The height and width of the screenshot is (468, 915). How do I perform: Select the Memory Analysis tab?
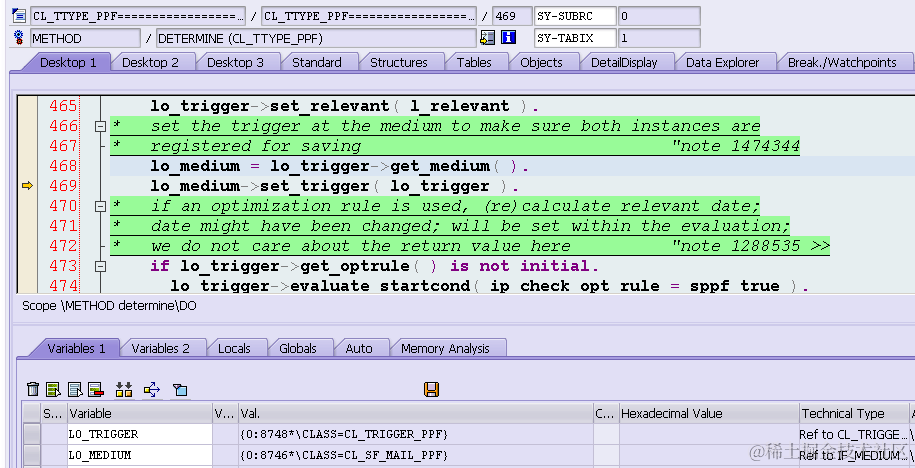tap(445, 348)
